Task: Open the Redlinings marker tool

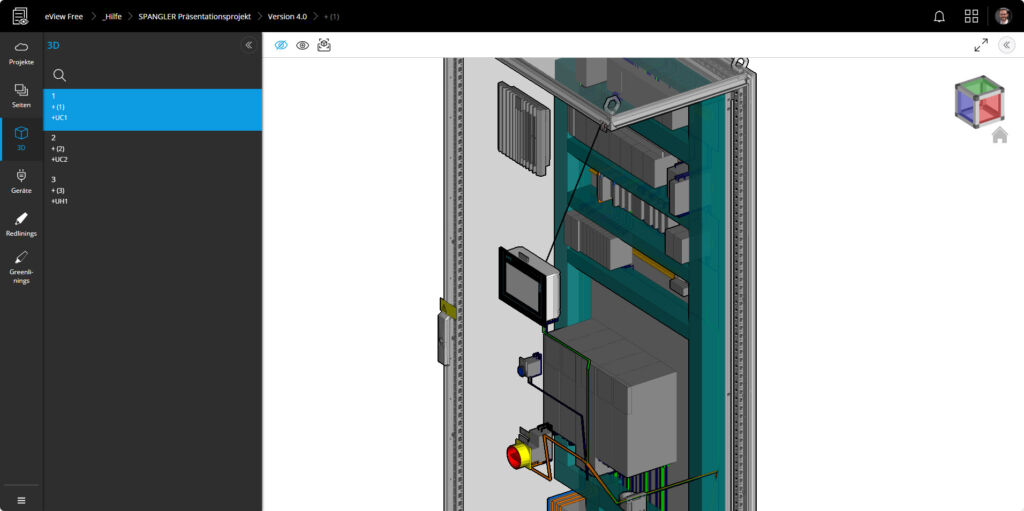Action: [x=21, y=224]
